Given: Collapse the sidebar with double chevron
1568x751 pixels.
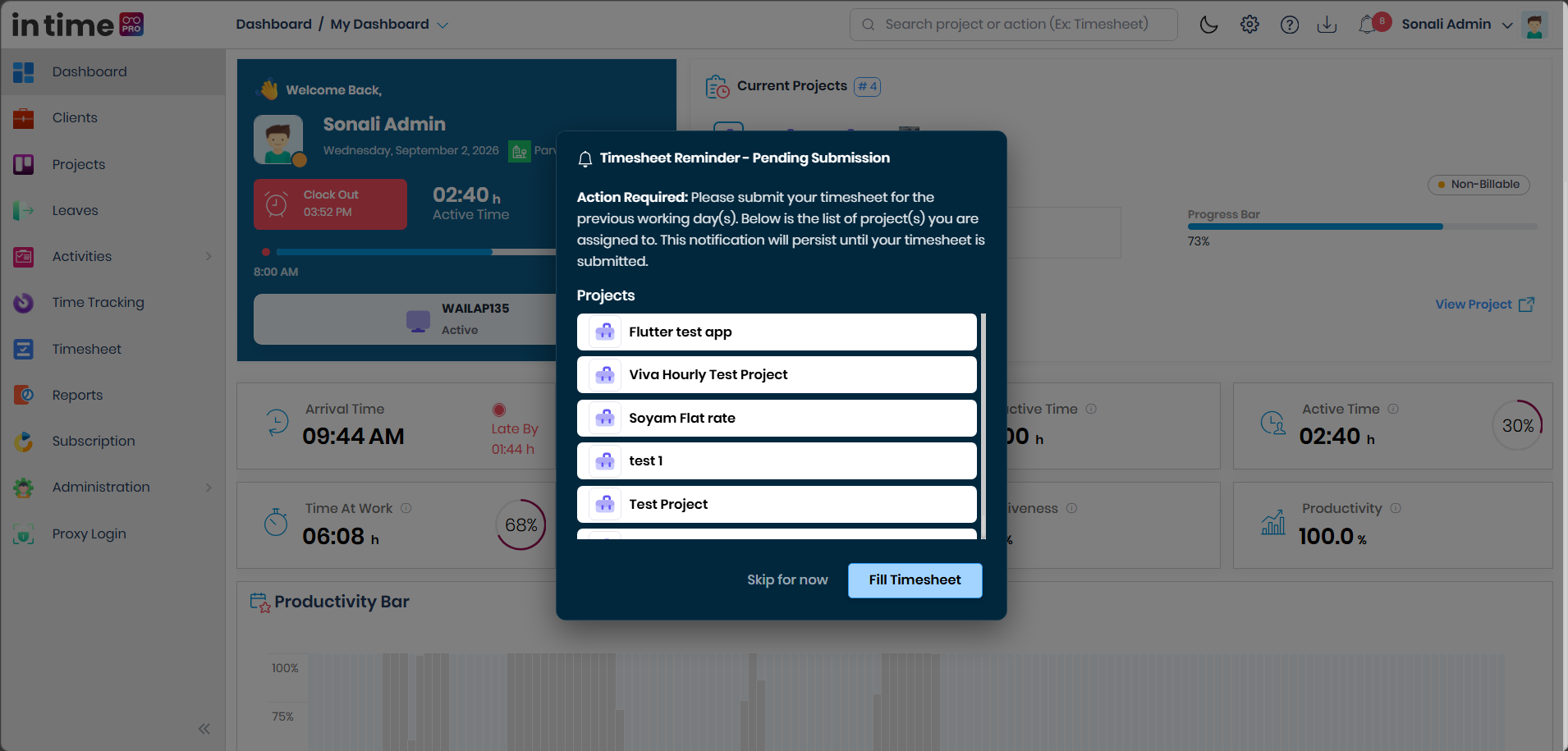Looking at the screenshot, I should 204,729.
